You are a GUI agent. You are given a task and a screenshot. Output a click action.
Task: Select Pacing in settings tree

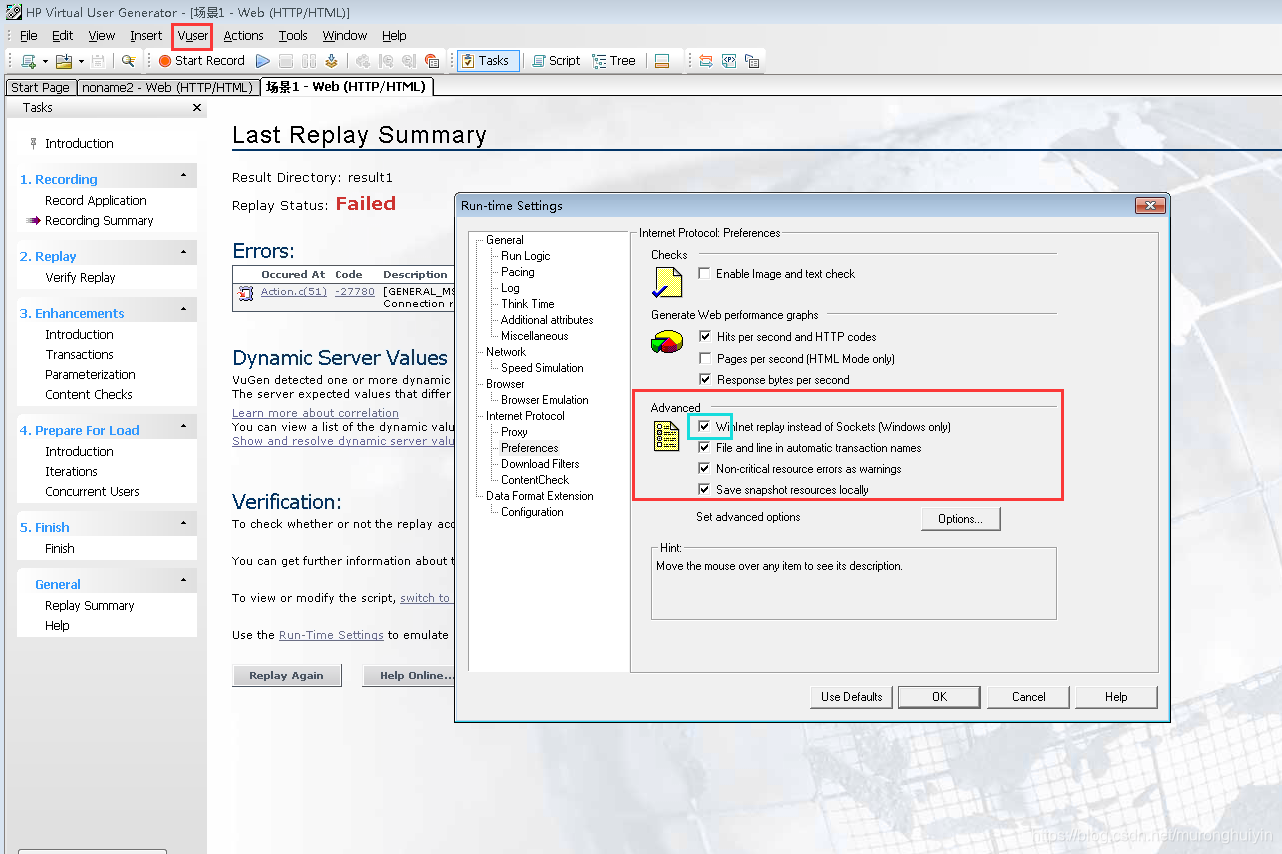point(517,272)
